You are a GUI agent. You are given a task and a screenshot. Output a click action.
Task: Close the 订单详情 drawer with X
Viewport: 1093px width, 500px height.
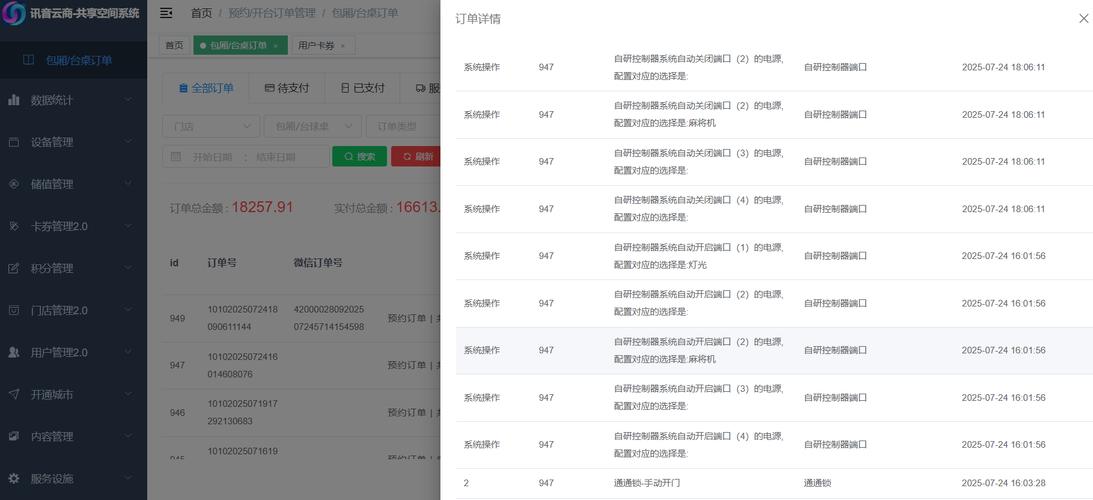[x=1083, y=19]
